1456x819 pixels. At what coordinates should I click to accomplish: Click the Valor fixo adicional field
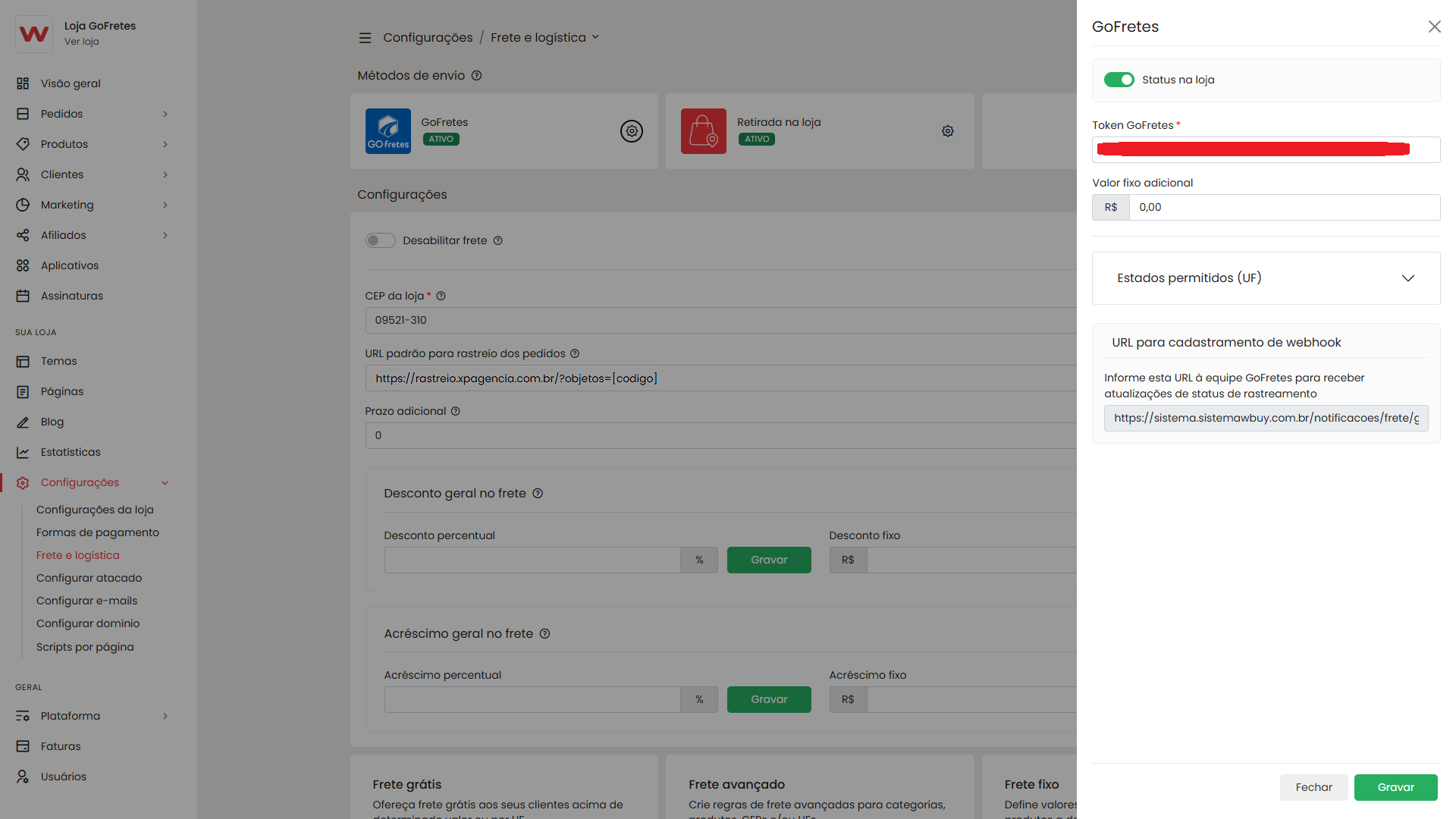(x=1284, y=208)
